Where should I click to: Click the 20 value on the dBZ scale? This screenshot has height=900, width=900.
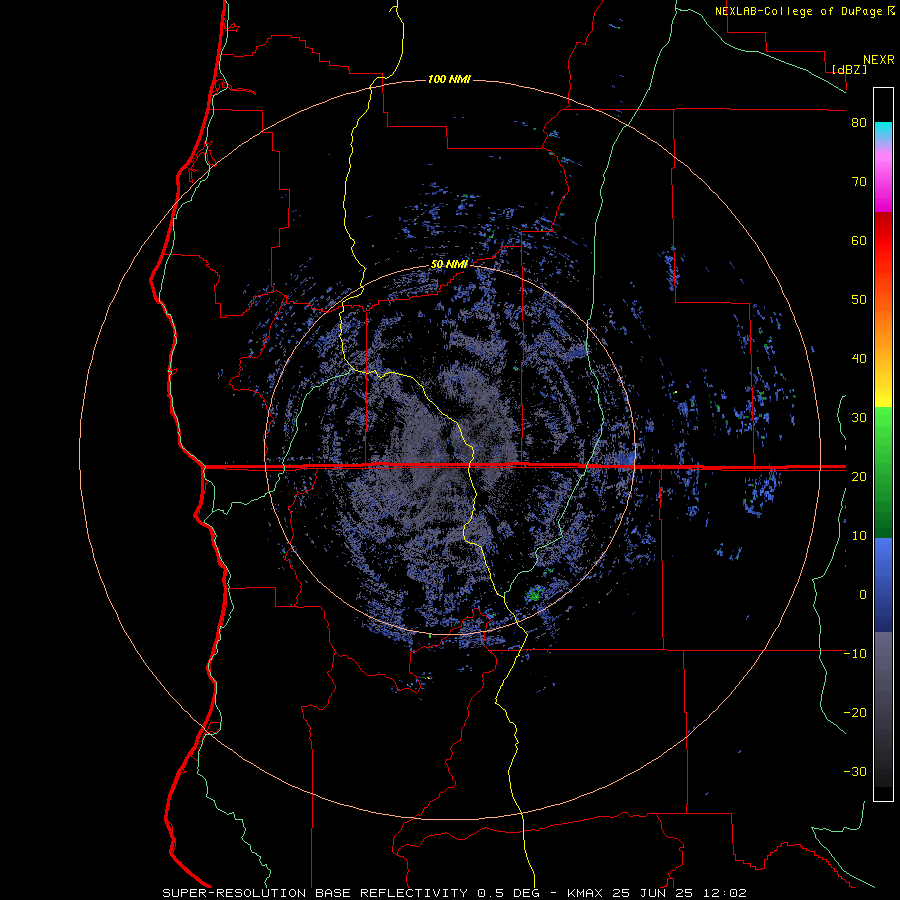point(859,476)
